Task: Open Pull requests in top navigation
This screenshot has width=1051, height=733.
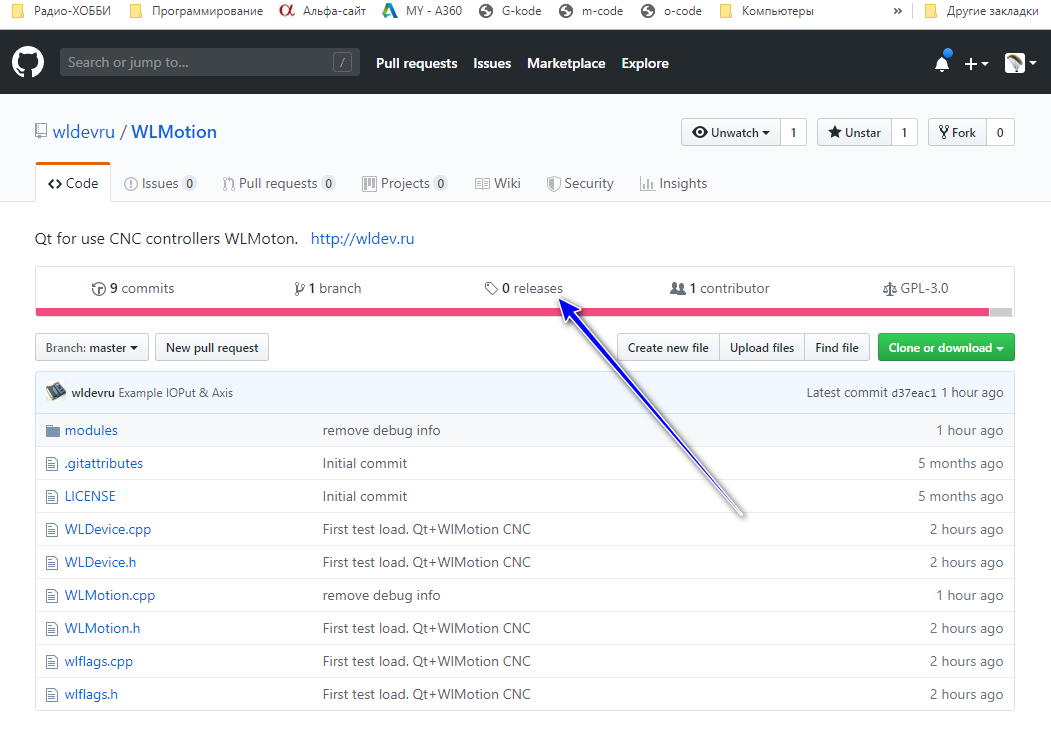Action: coord(416,63)
